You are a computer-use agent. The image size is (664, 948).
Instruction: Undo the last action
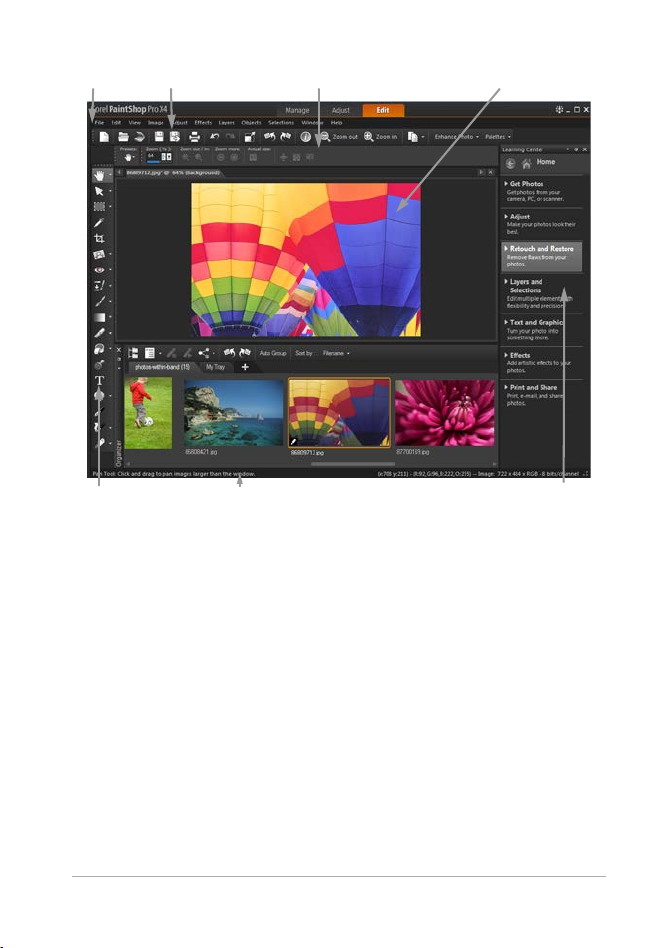pos(214,137)
